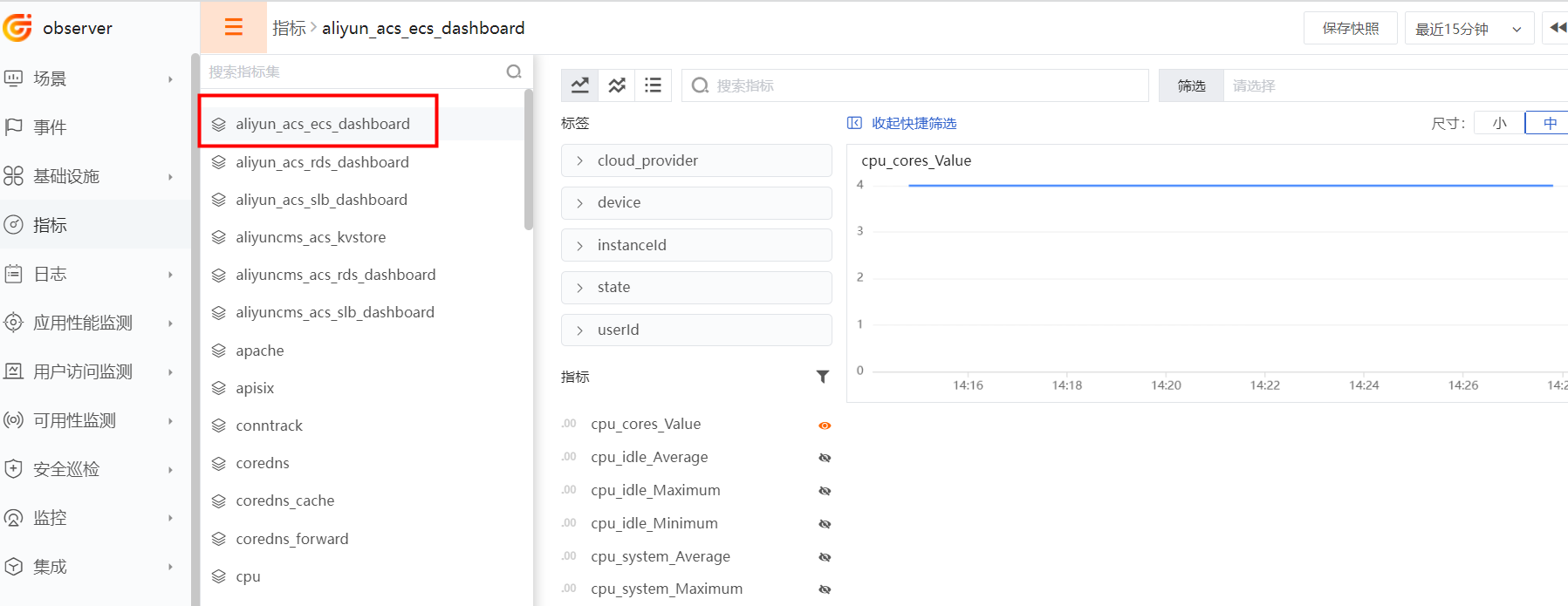Open the 最近15分钟 time range dropdown

1468,29
